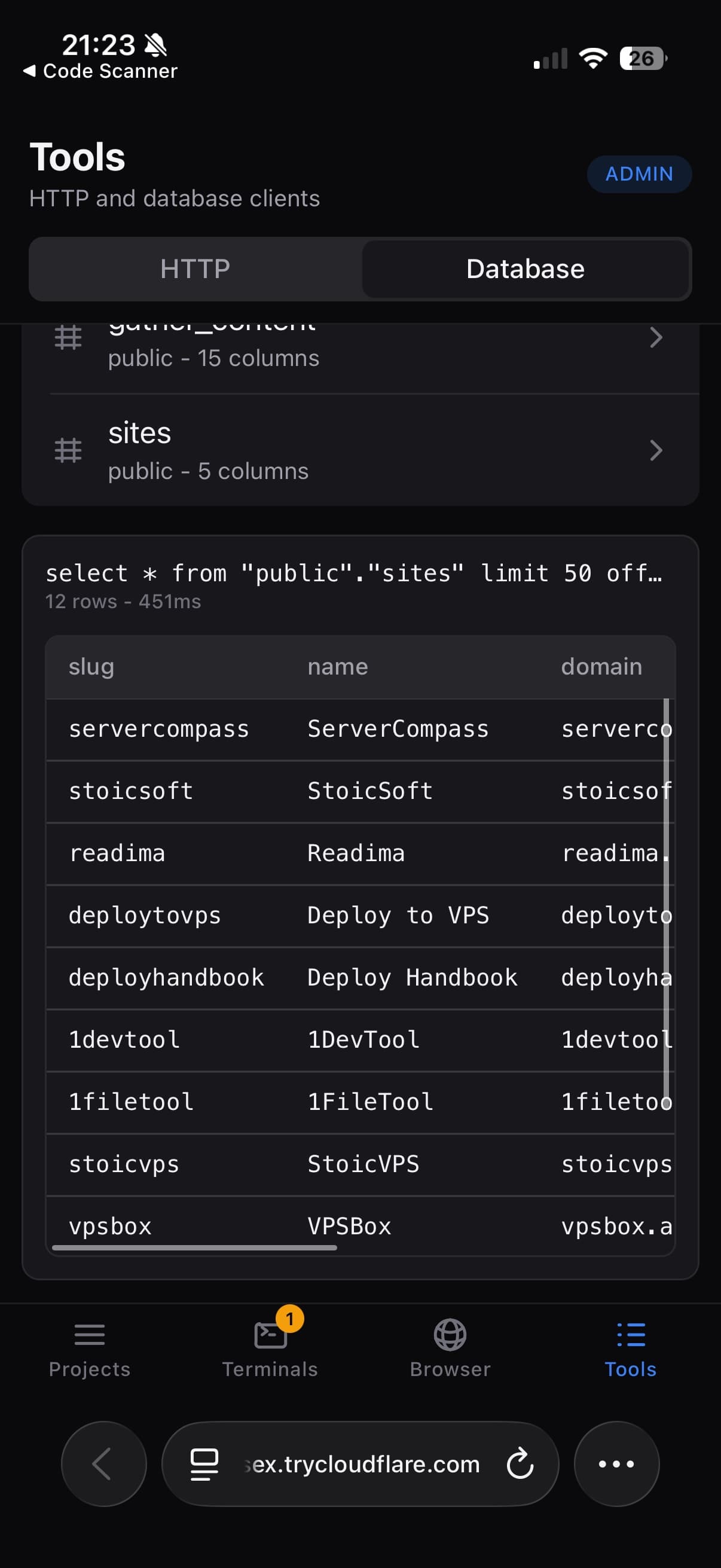Image resolution: width=721 pixels, height=1568 pixels.
Task: Return to Code Scanner app
Action: pyautogui.click(x=100, y=71)
